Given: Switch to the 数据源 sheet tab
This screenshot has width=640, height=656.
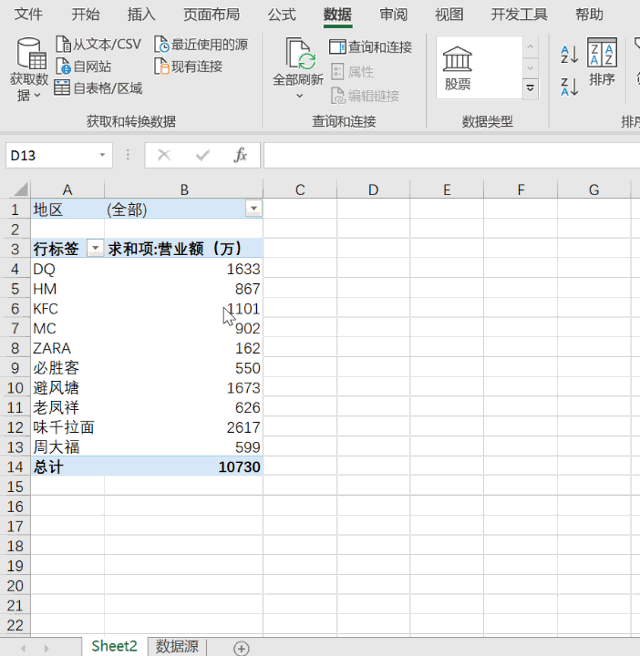Looking at the screenshot, I should 177,646.
